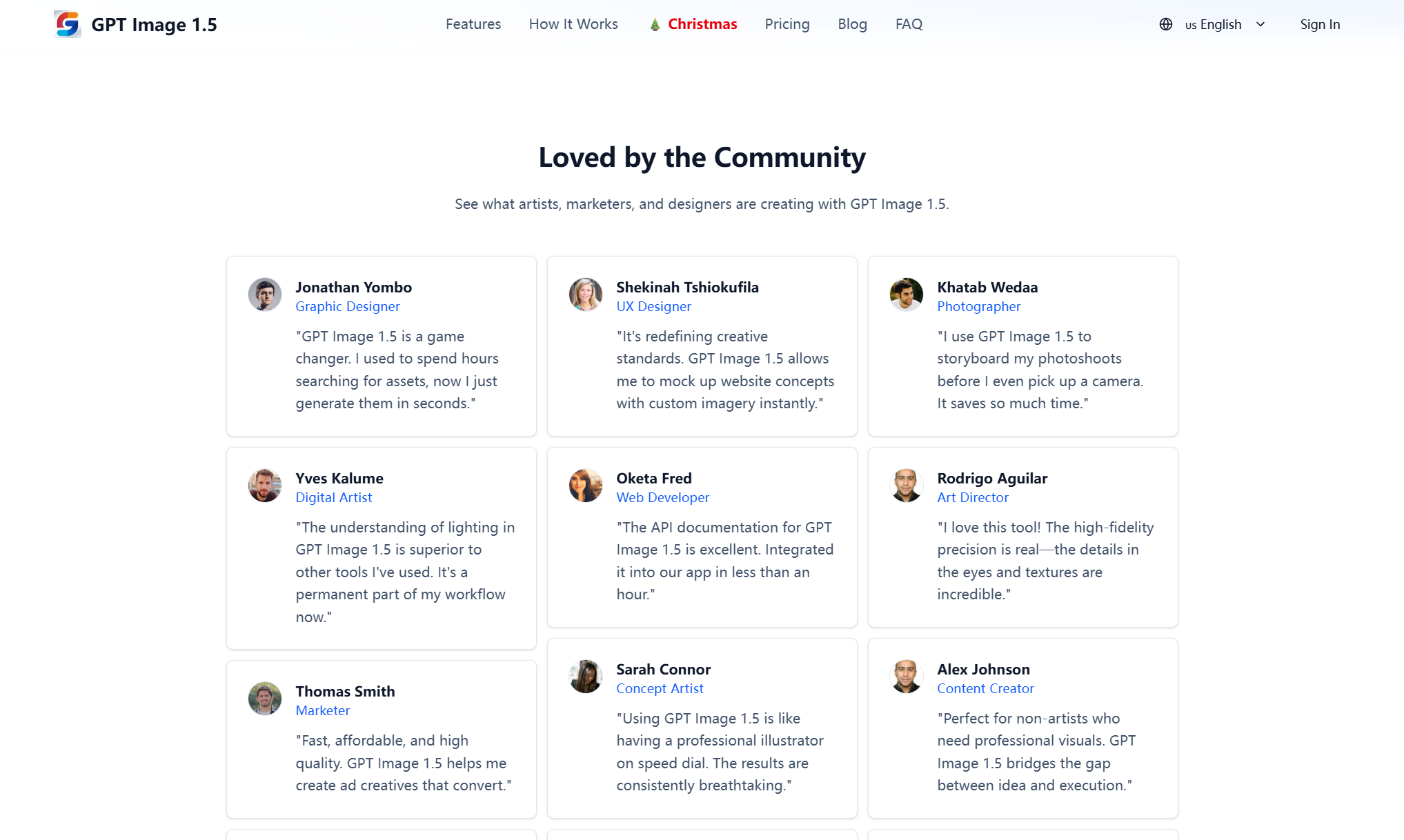This screenshot has height=840, width=1404.
Task: Open the Features menu item
Action: [x=473, y=24]
